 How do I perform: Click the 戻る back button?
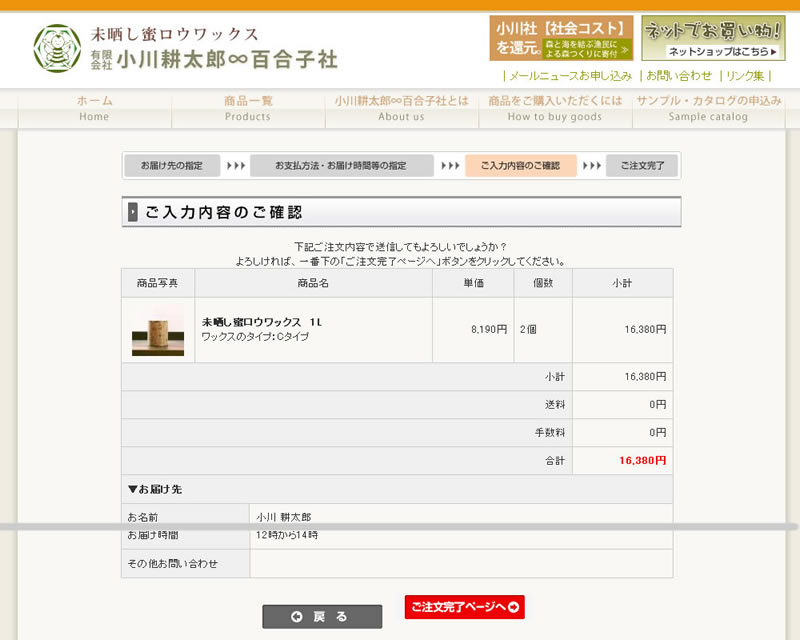[322, 616]
